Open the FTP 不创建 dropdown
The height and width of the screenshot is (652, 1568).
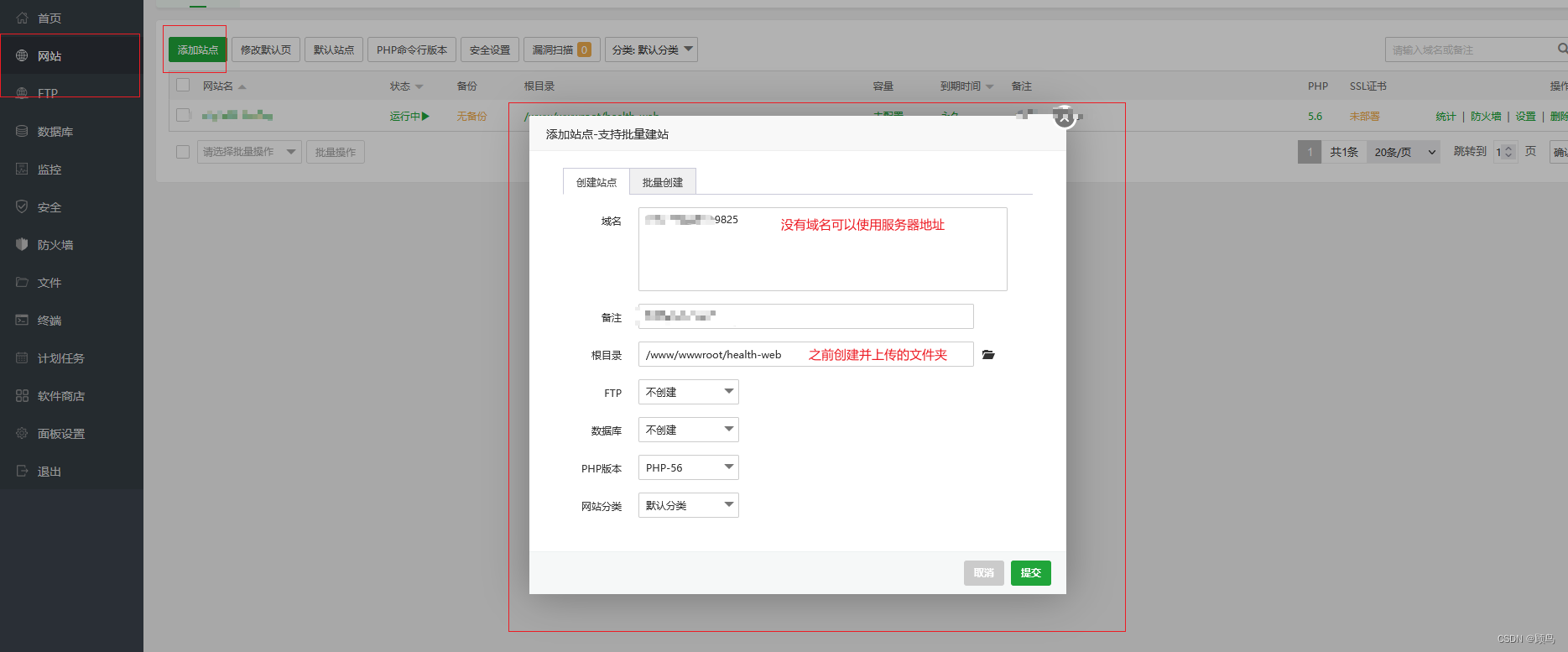pos(688,392)
